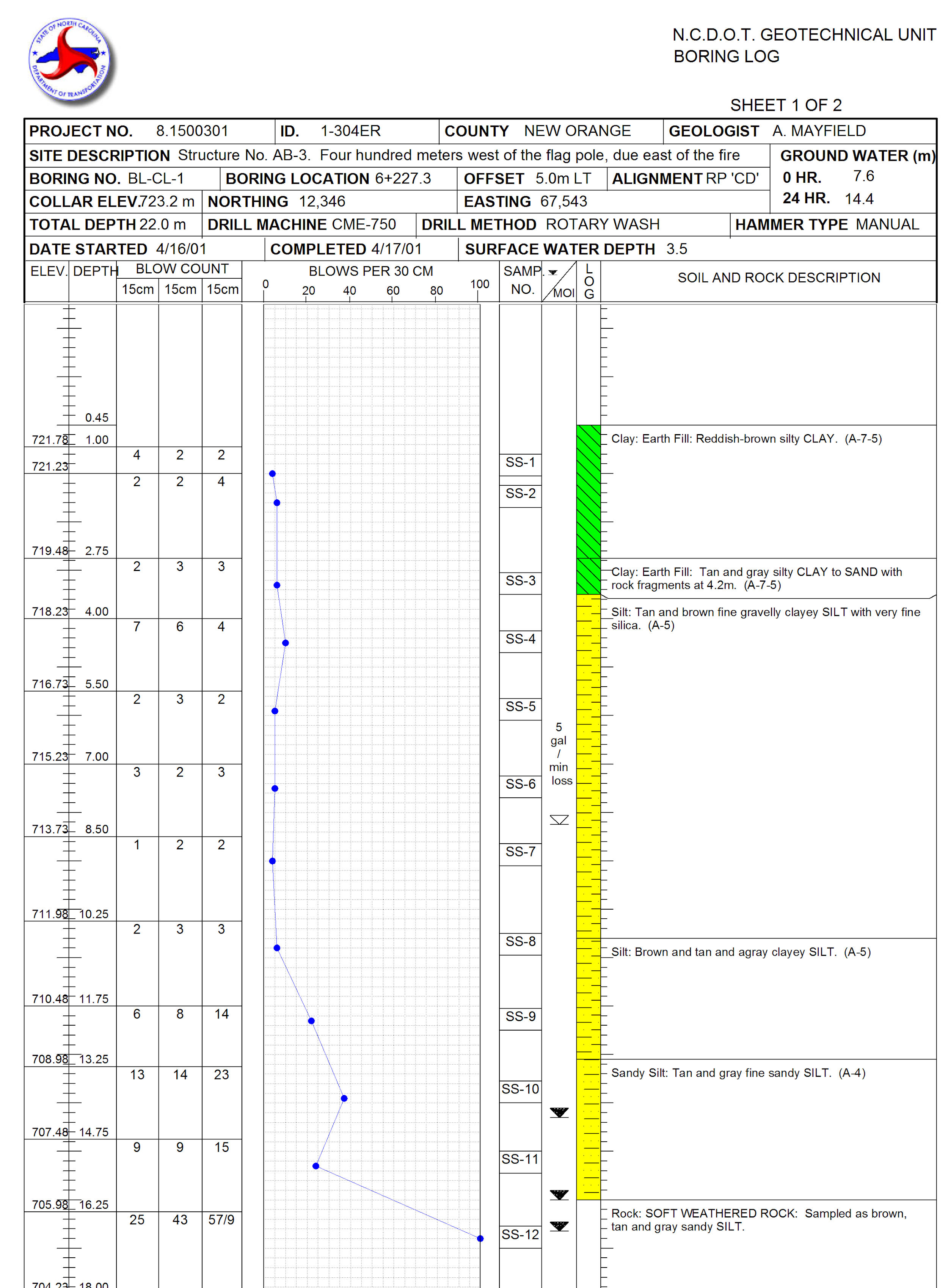Click the '5 gal / min loss' note
This screenshot has width=948, height=1288.
click(559, 753)
